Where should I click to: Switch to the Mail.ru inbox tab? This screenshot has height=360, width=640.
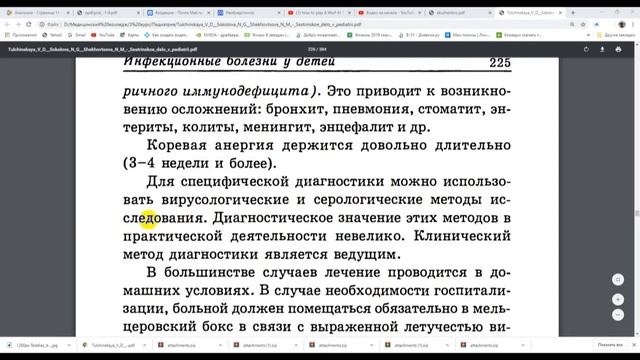[178, 13]
